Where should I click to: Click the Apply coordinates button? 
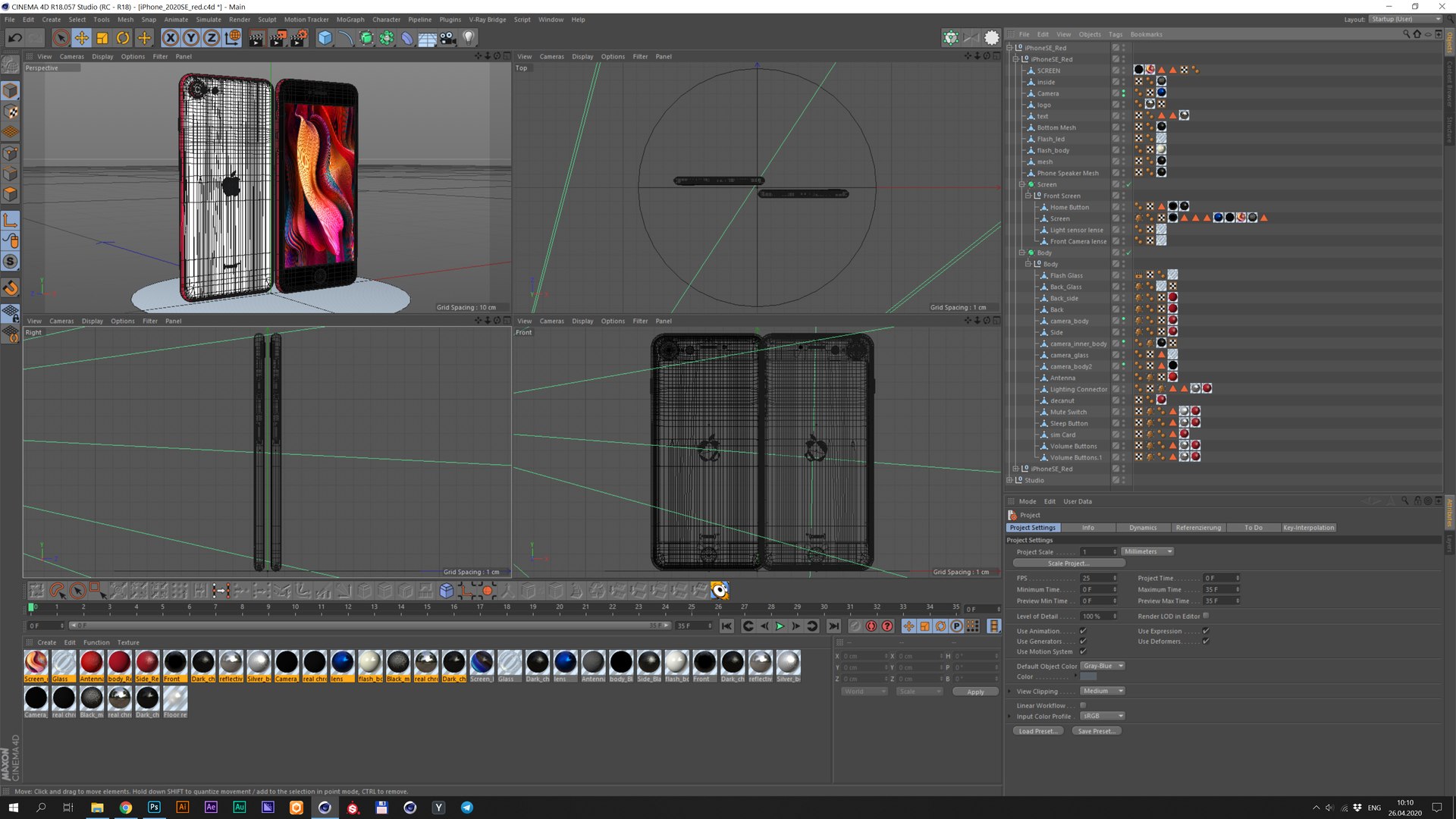[x=975, y=692]
